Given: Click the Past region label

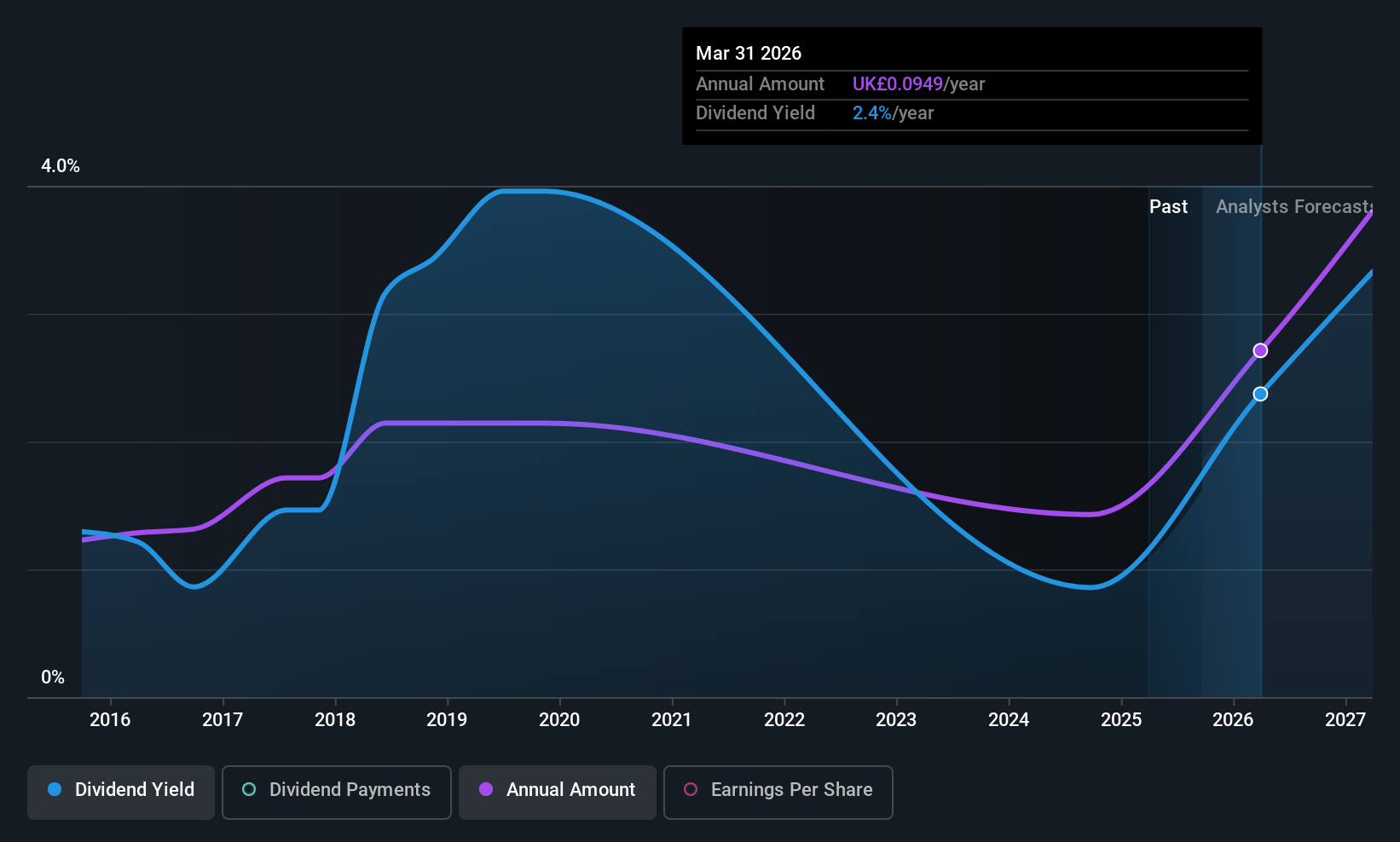Looking at the screenshot, I should (1168, 206).
